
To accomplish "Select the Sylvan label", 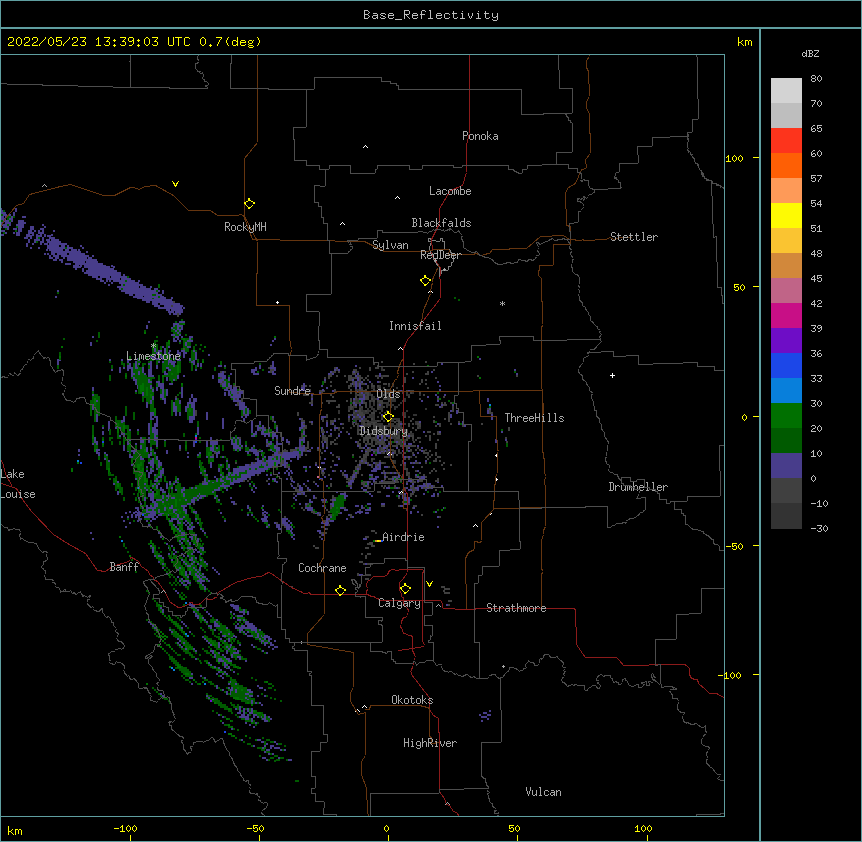I will [390, 245].
